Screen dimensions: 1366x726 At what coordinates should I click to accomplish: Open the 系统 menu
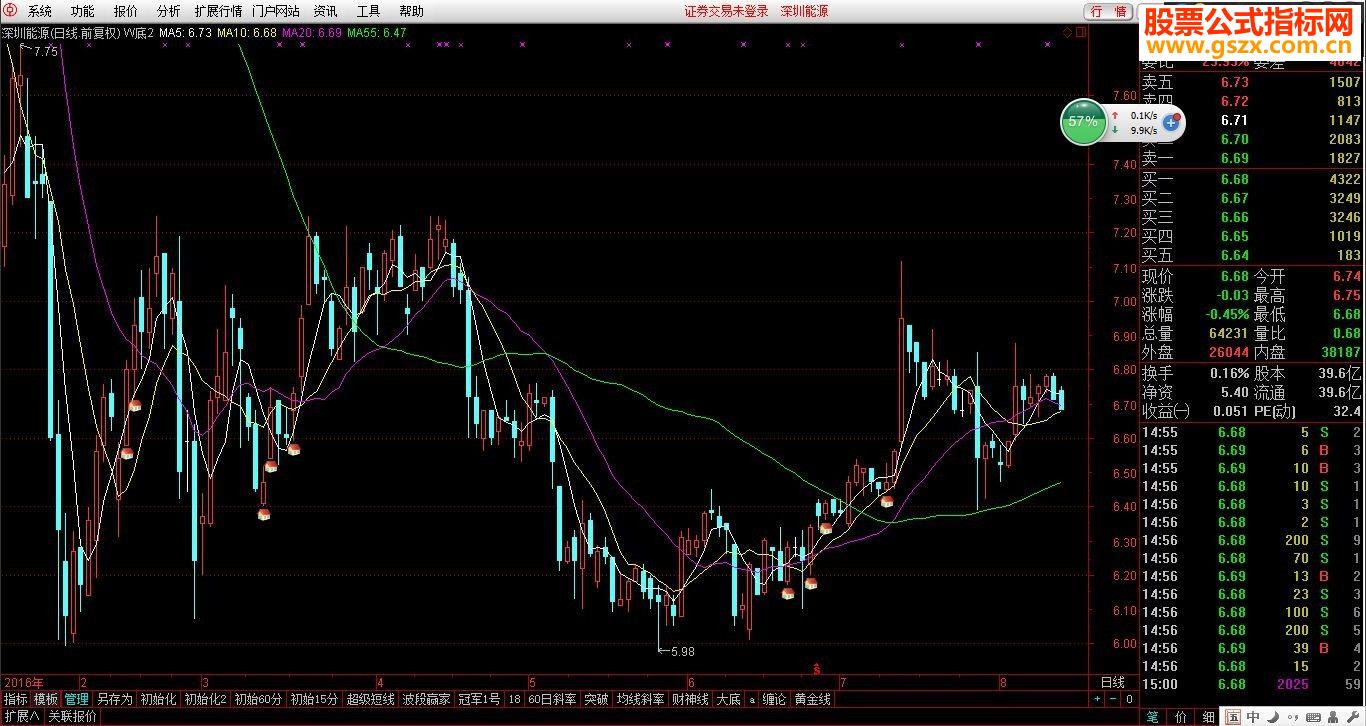[40, 11]
